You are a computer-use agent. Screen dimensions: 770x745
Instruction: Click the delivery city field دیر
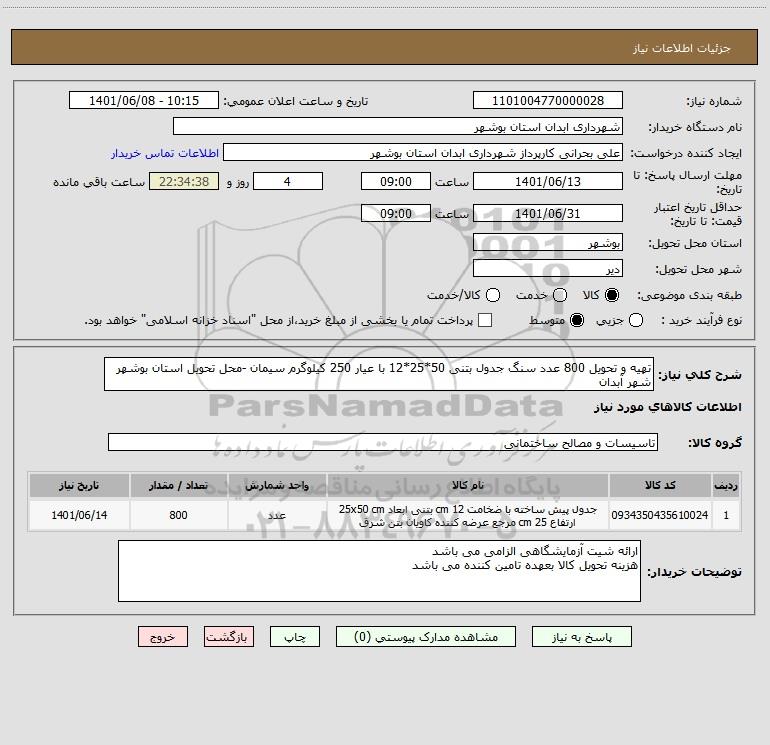point(548,269)
